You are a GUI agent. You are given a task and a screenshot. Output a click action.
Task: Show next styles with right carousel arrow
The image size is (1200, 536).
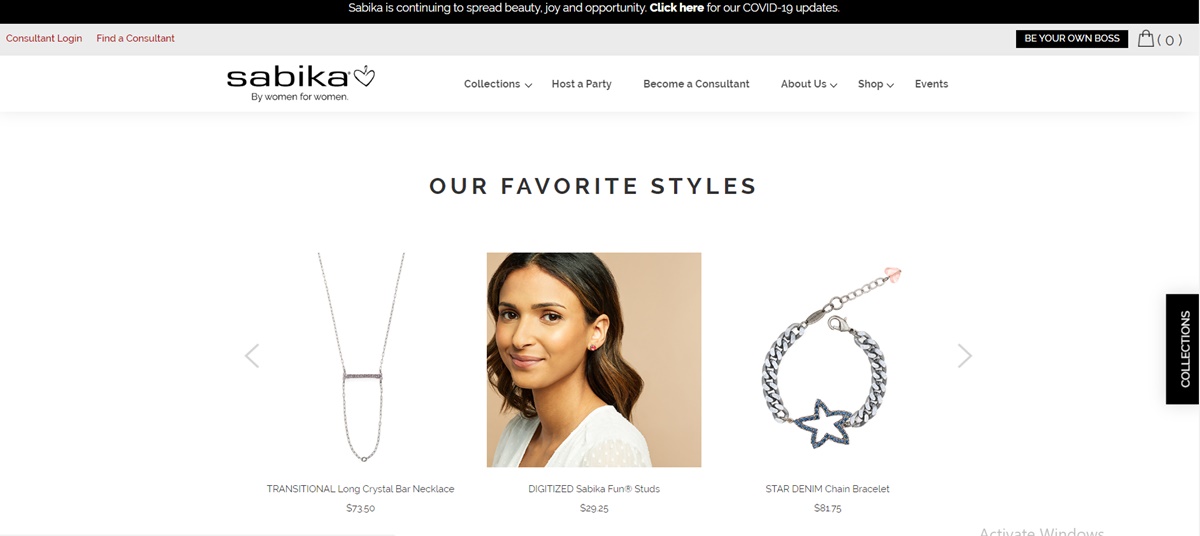(964, 356)
